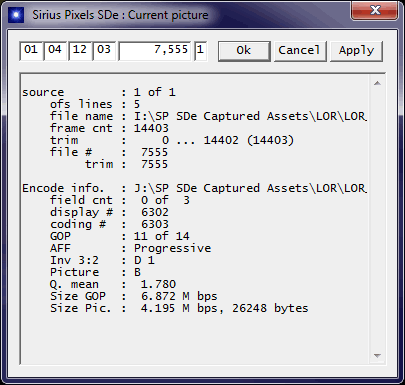This screenshot has width=405, height=385.
Task: Click the Apply button
Action: [x=356, y=51]
